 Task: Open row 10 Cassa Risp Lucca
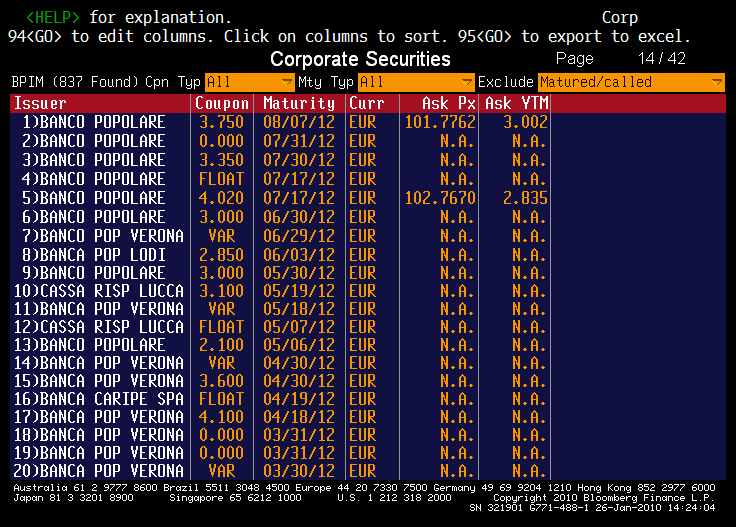(100, 291)
